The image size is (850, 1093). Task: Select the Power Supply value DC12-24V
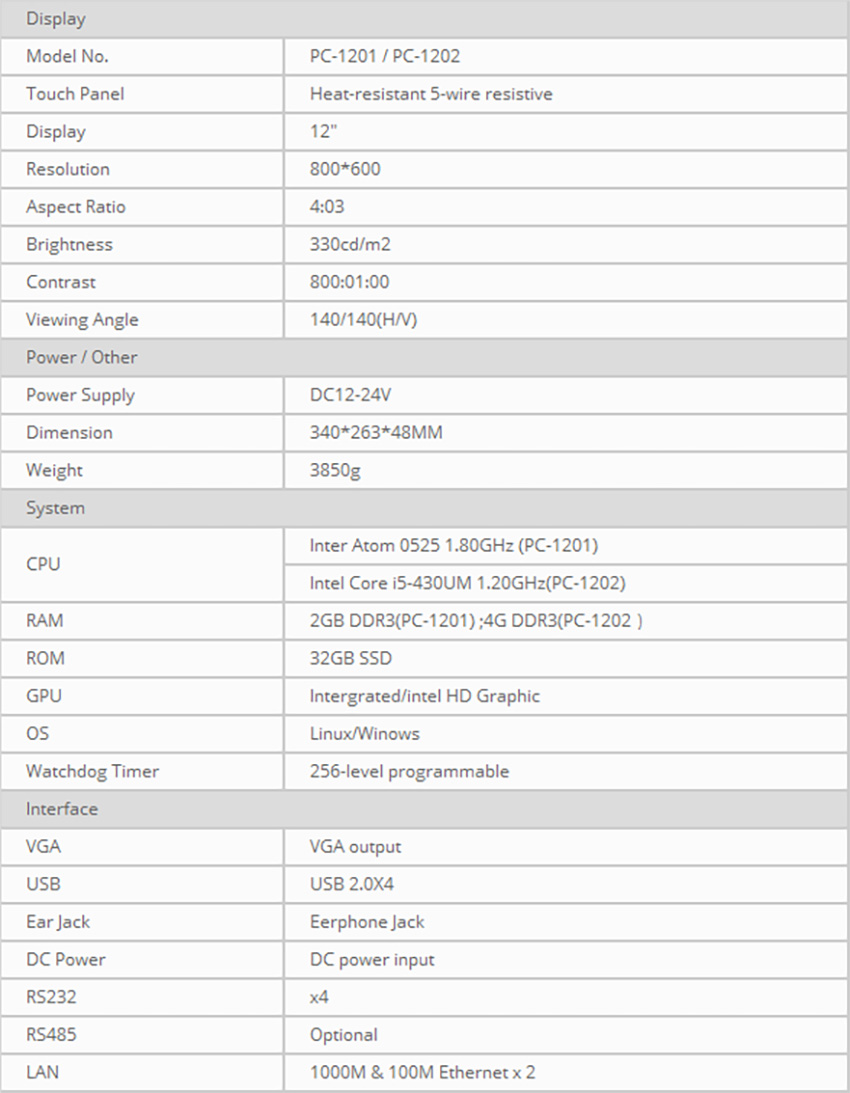point(349,395)
